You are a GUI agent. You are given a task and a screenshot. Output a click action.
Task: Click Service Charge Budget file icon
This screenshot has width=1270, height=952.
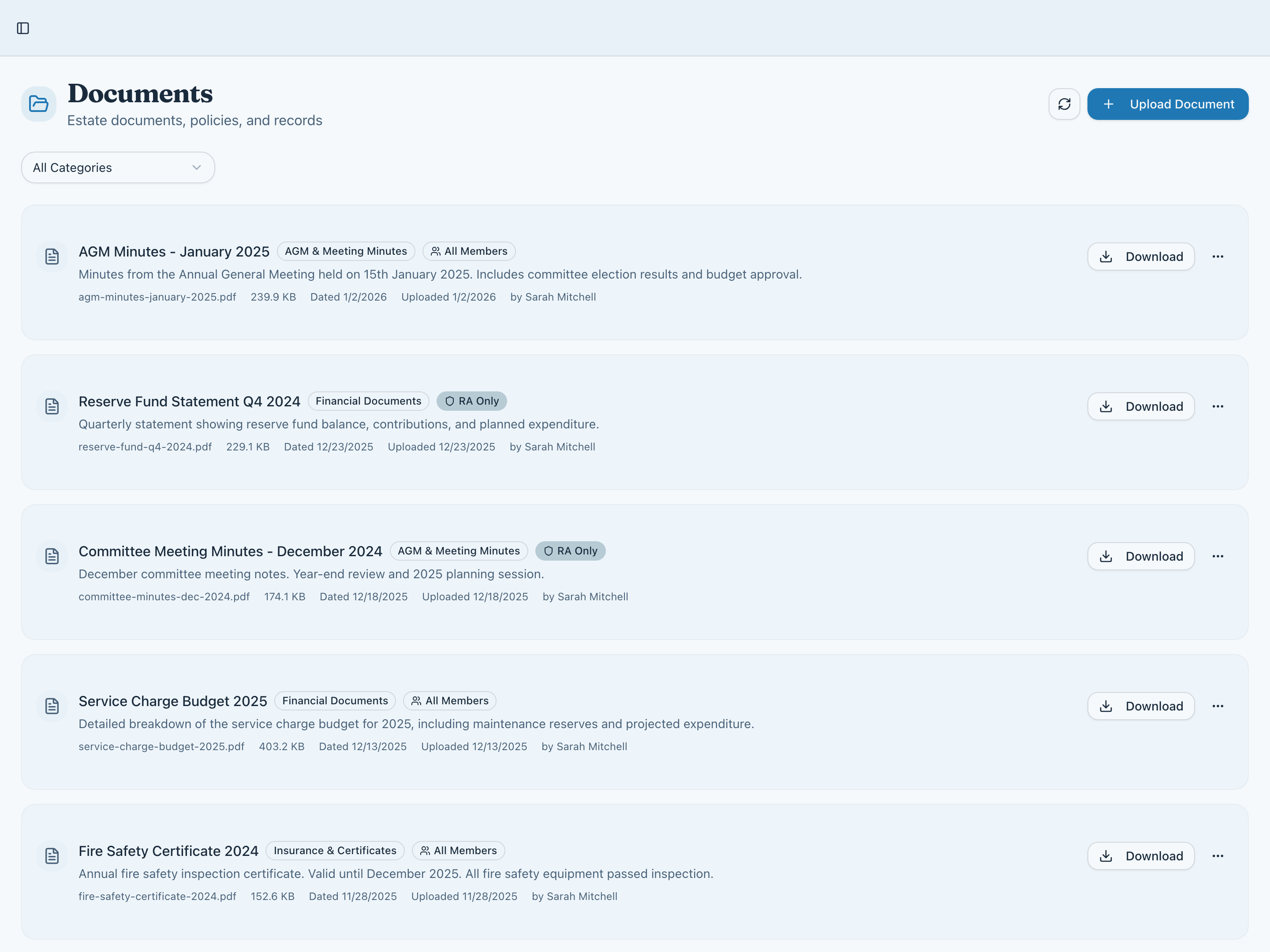click(52, 706)
